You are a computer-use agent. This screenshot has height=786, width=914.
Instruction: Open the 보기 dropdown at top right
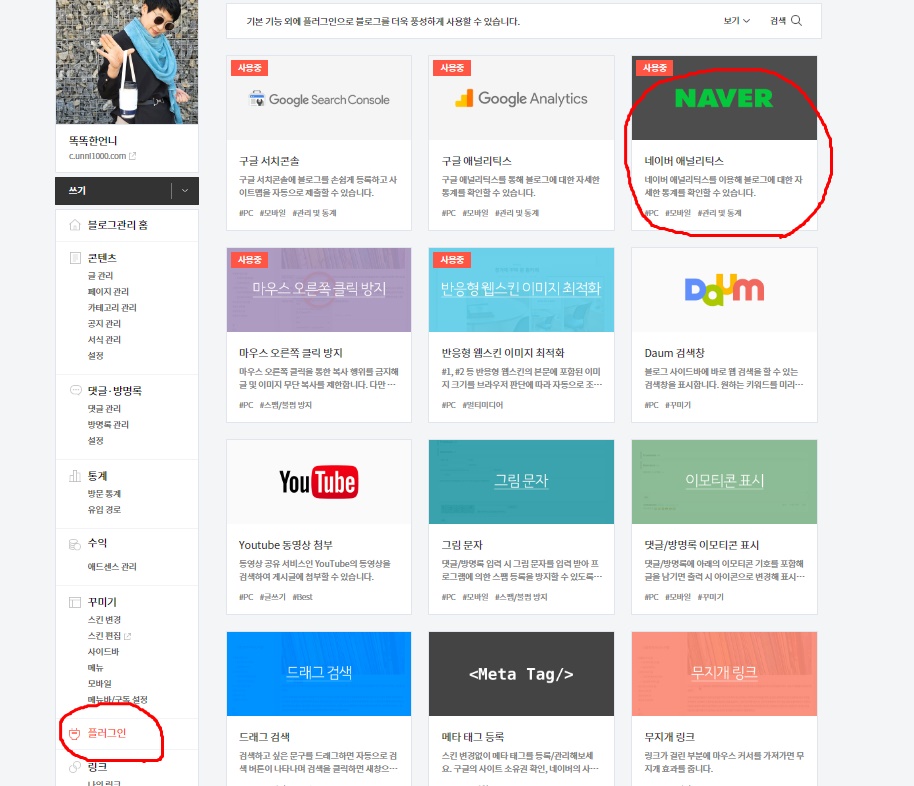(x=734, y=21)
